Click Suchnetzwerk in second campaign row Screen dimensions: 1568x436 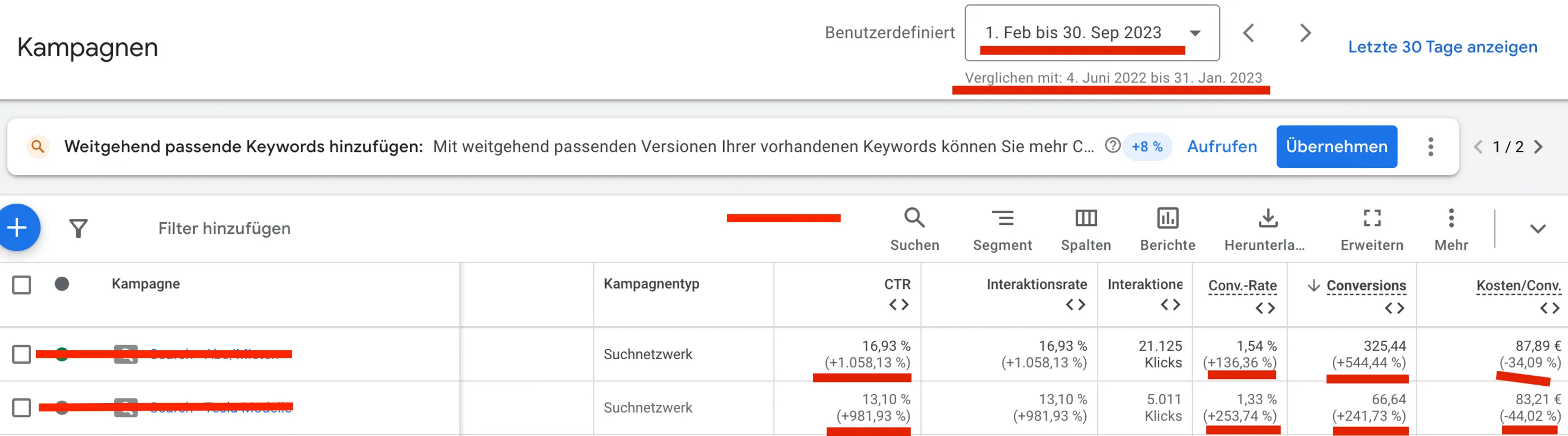(647, 407)
